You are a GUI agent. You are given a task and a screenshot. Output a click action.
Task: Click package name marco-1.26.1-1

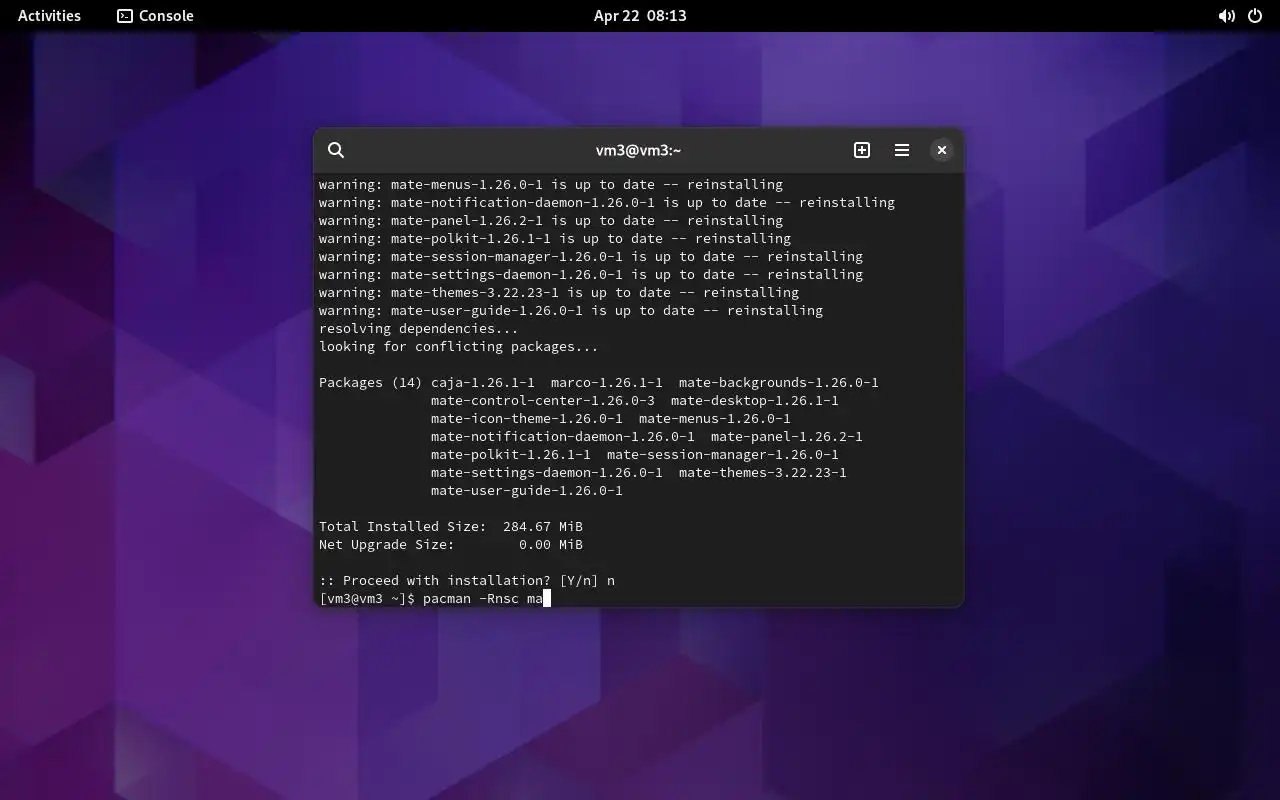607,383
